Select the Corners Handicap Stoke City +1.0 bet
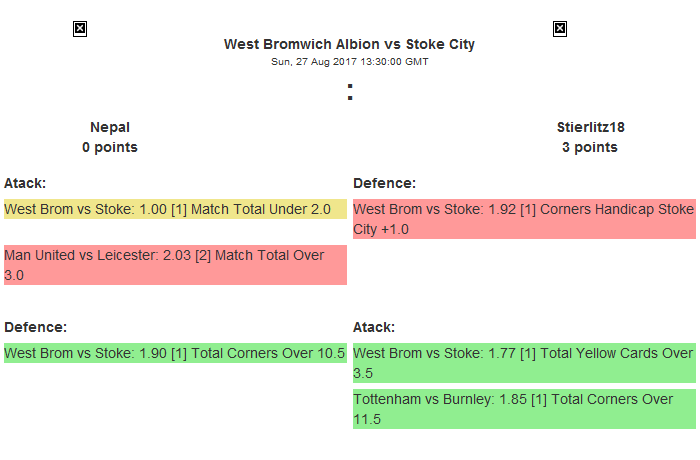This screenshot has height=460, width=700. [524, 219]
